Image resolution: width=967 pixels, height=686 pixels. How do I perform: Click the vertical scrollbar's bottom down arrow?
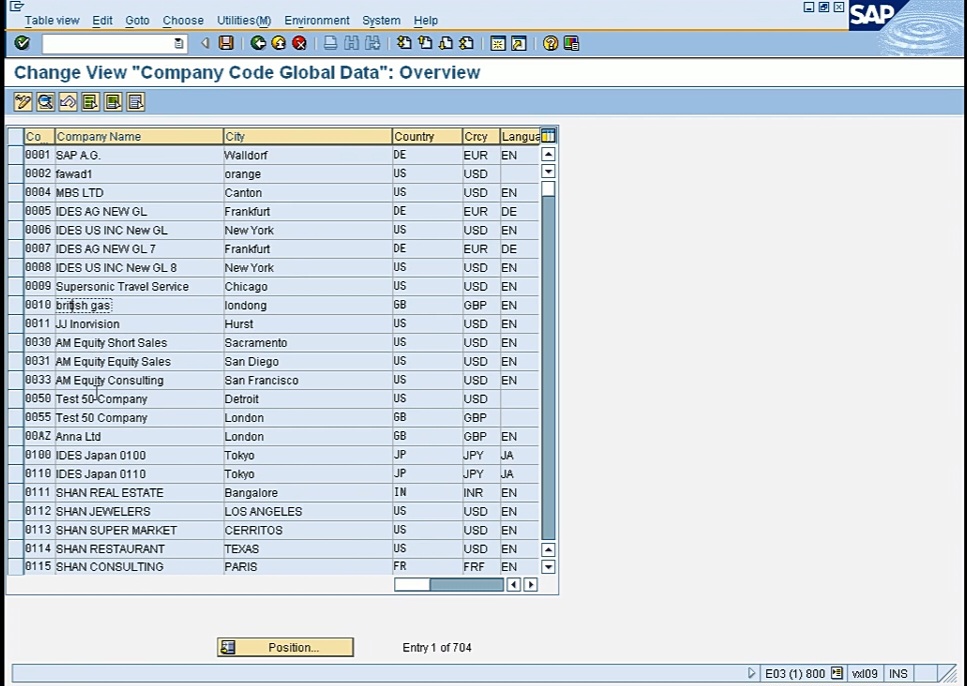pos(548,566)
